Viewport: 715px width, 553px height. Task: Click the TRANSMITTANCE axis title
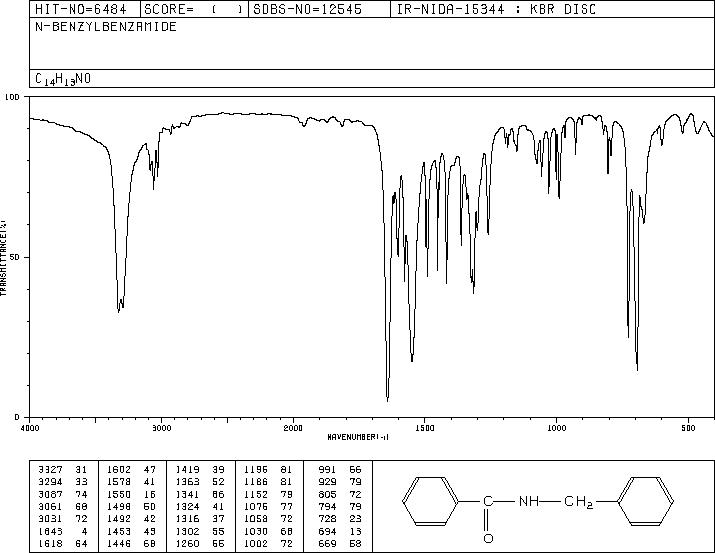point(3,257)
